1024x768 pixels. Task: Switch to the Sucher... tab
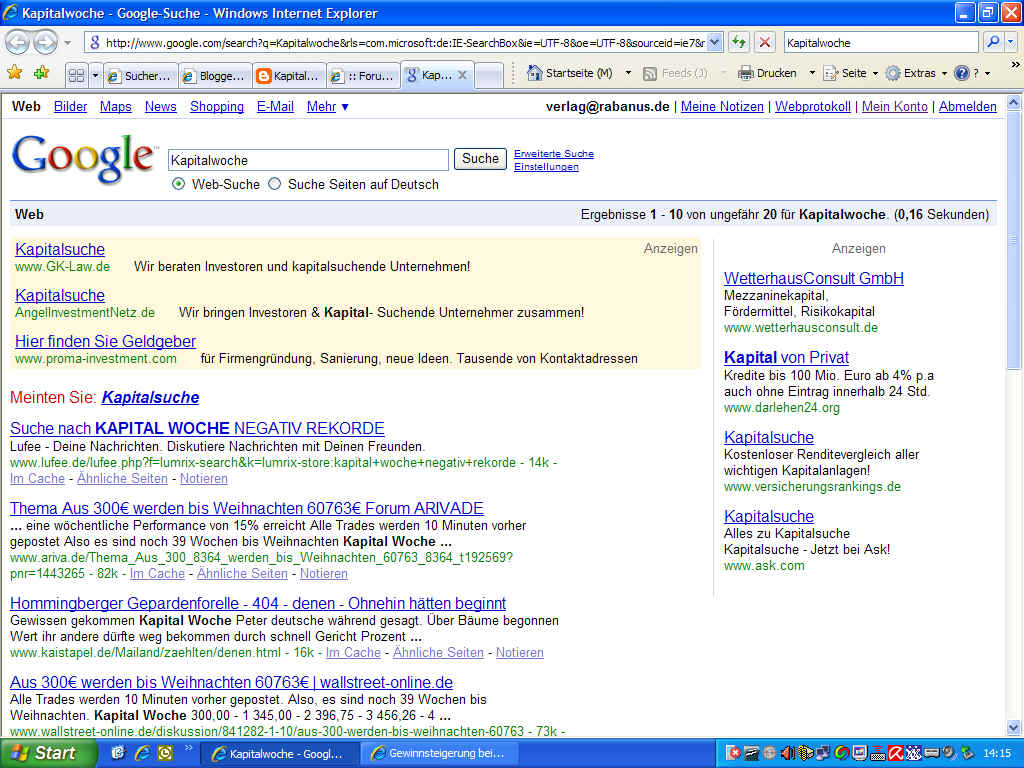pyautogui.click(x=140, y=76)
